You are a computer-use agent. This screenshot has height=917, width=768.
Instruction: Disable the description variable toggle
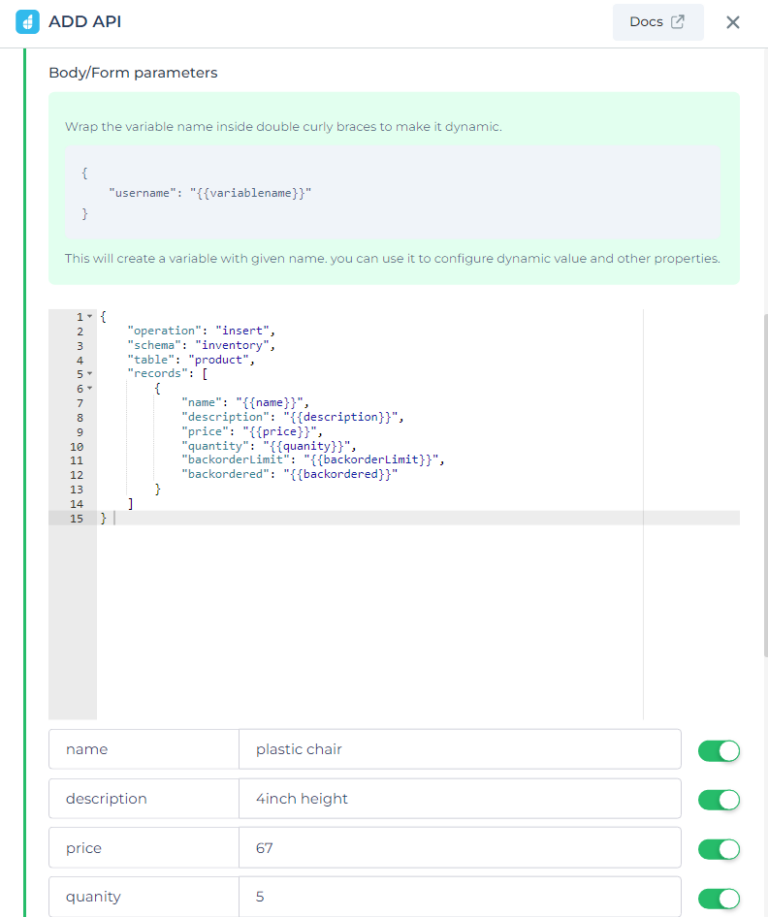tap(719, 799)
